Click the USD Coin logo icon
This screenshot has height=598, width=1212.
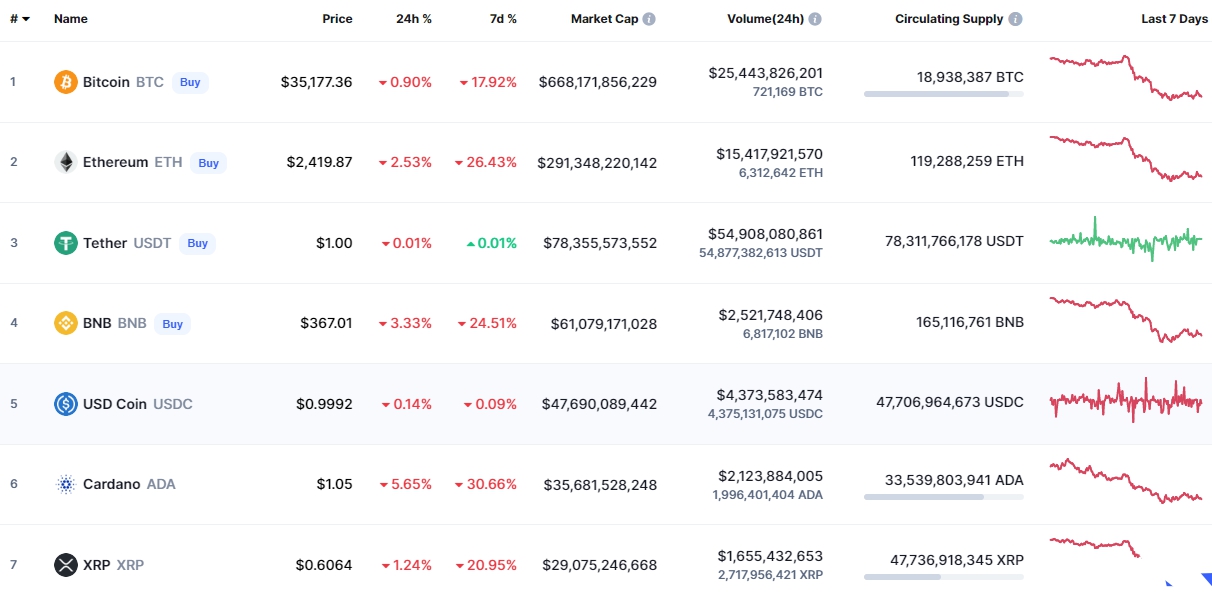click(x=65, y=404)
